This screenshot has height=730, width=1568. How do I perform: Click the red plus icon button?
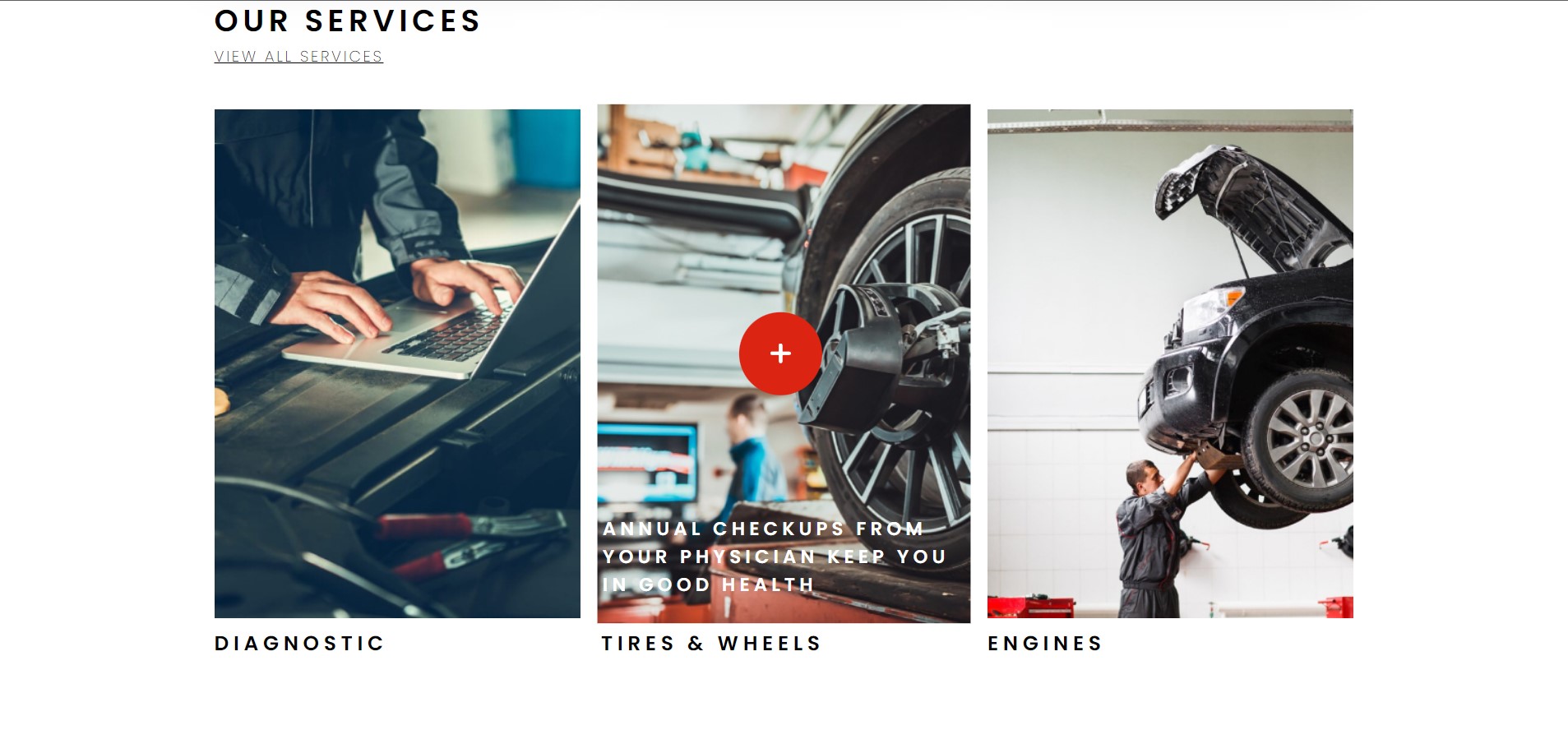pos(780,353)
